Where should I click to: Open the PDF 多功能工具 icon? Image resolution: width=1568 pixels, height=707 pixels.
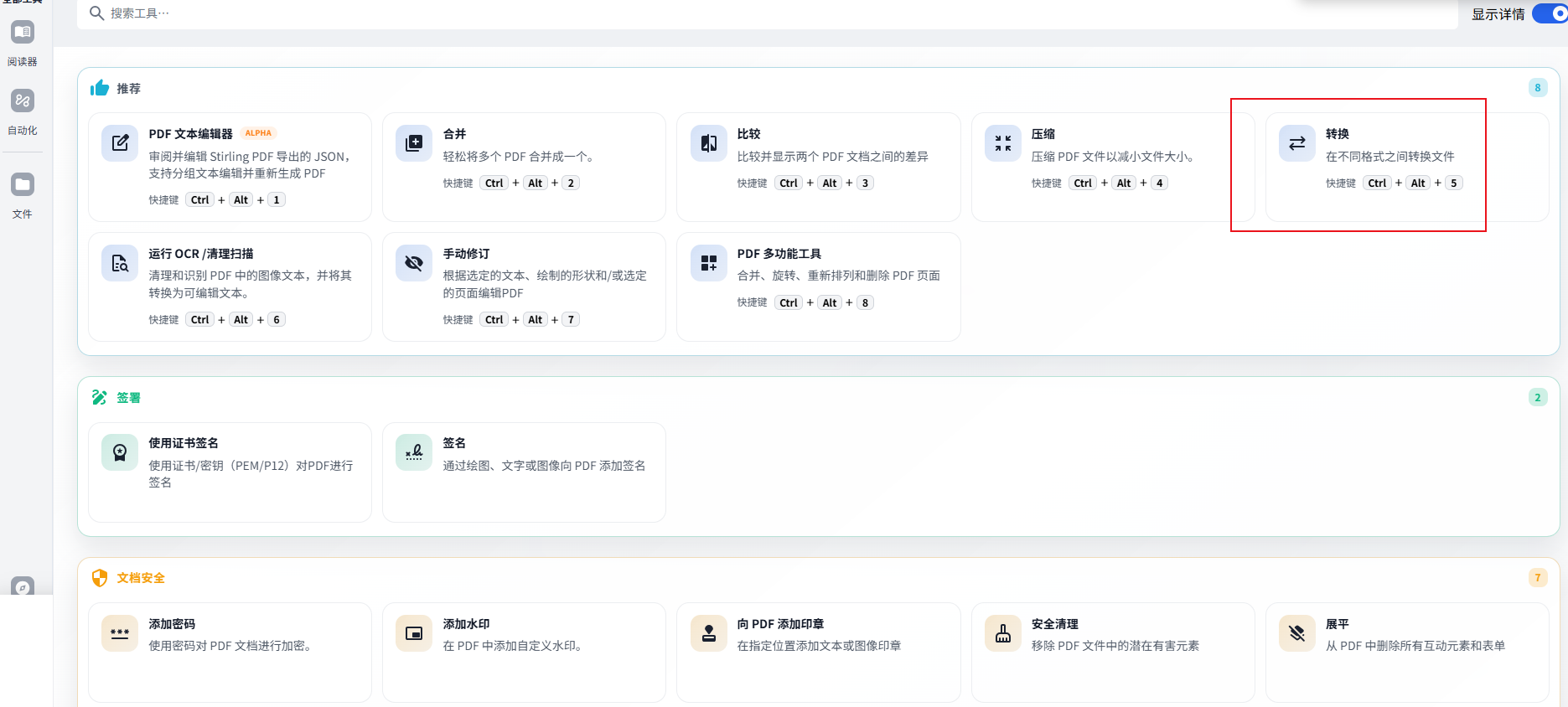click(709, 263)
